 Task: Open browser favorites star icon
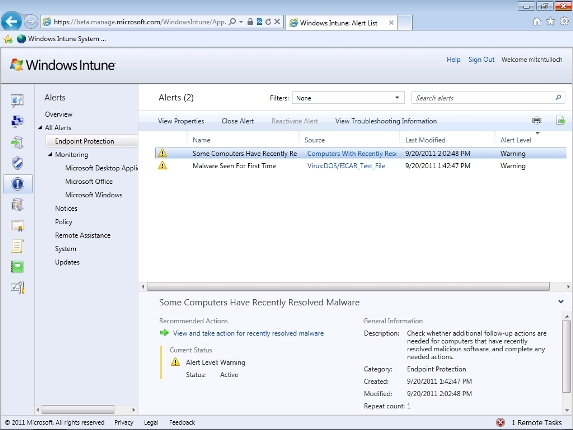point(550,22)
